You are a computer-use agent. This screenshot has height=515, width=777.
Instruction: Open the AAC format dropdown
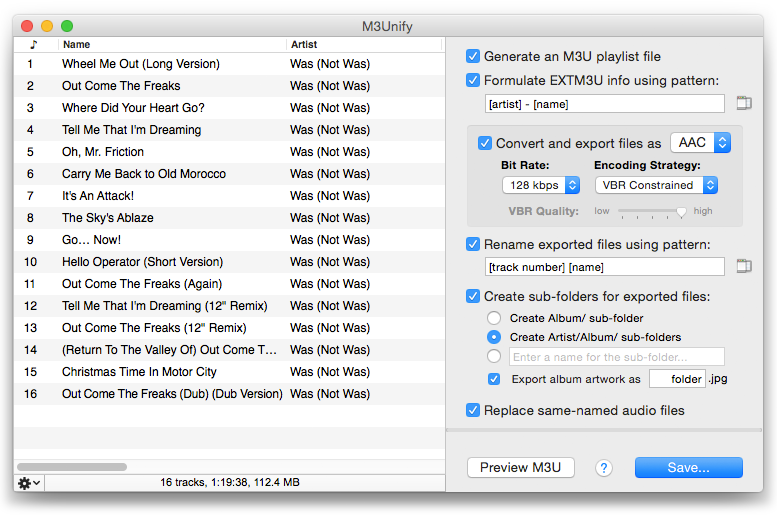click(700, 143)
